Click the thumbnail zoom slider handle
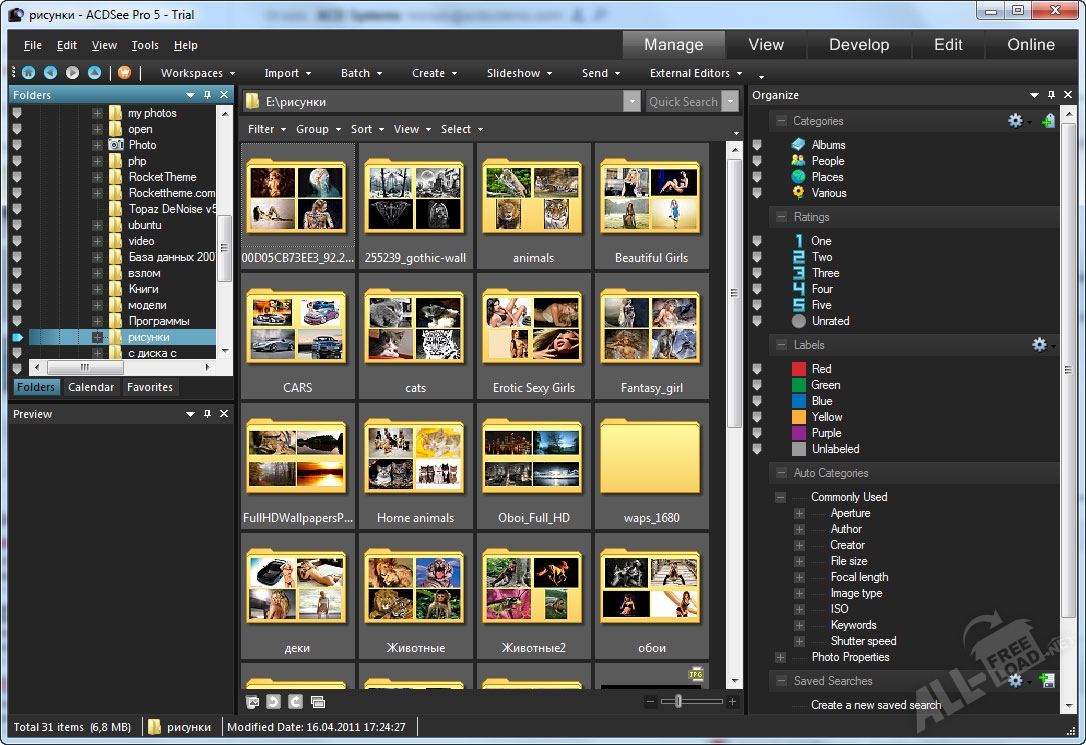This screenshot has width=1086, height=745. click(678, 702)
